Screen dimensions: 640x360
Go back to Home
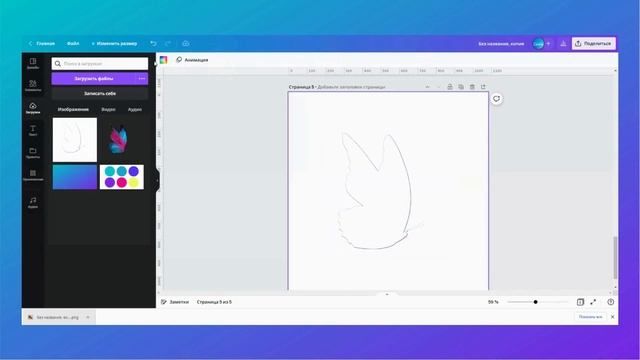tap(42, 43)
